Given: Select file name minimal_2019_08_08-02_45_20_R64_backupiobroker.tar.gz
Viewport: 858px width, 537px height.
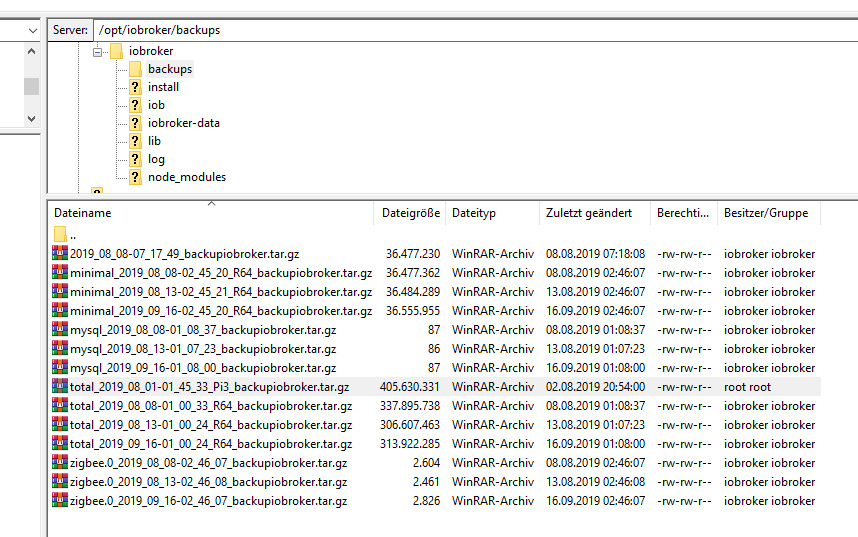Looking at the screenshot, I should [221, 273].
